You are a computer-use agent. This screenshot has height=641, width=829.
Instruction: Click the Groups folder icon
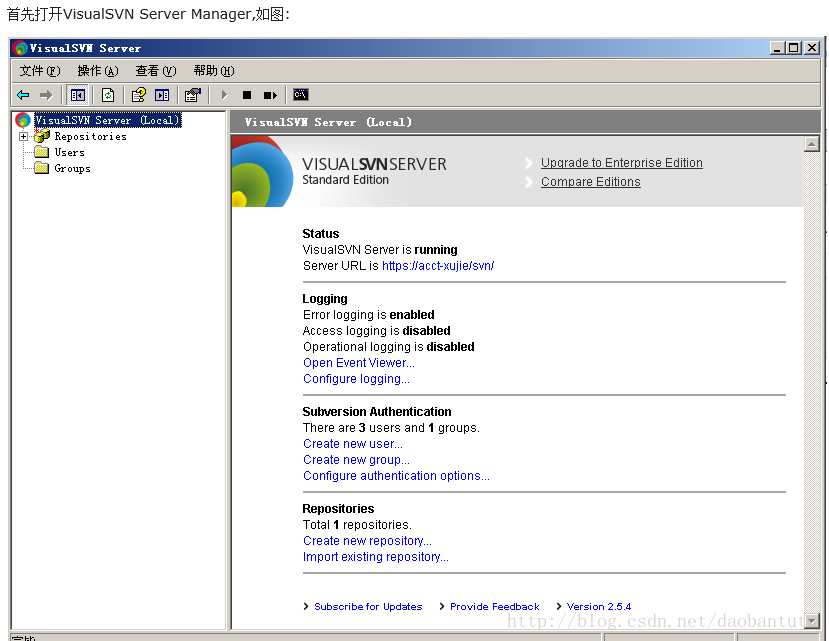pyautogui.click(x=42, y=168)
